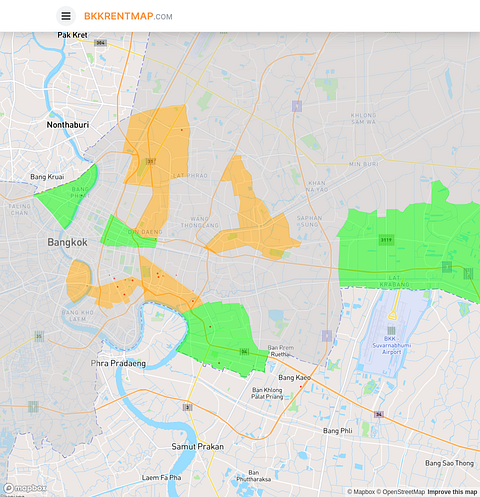480x497 pixels.
Task: Click the route 35 highway shield
Action: point(39,336)
